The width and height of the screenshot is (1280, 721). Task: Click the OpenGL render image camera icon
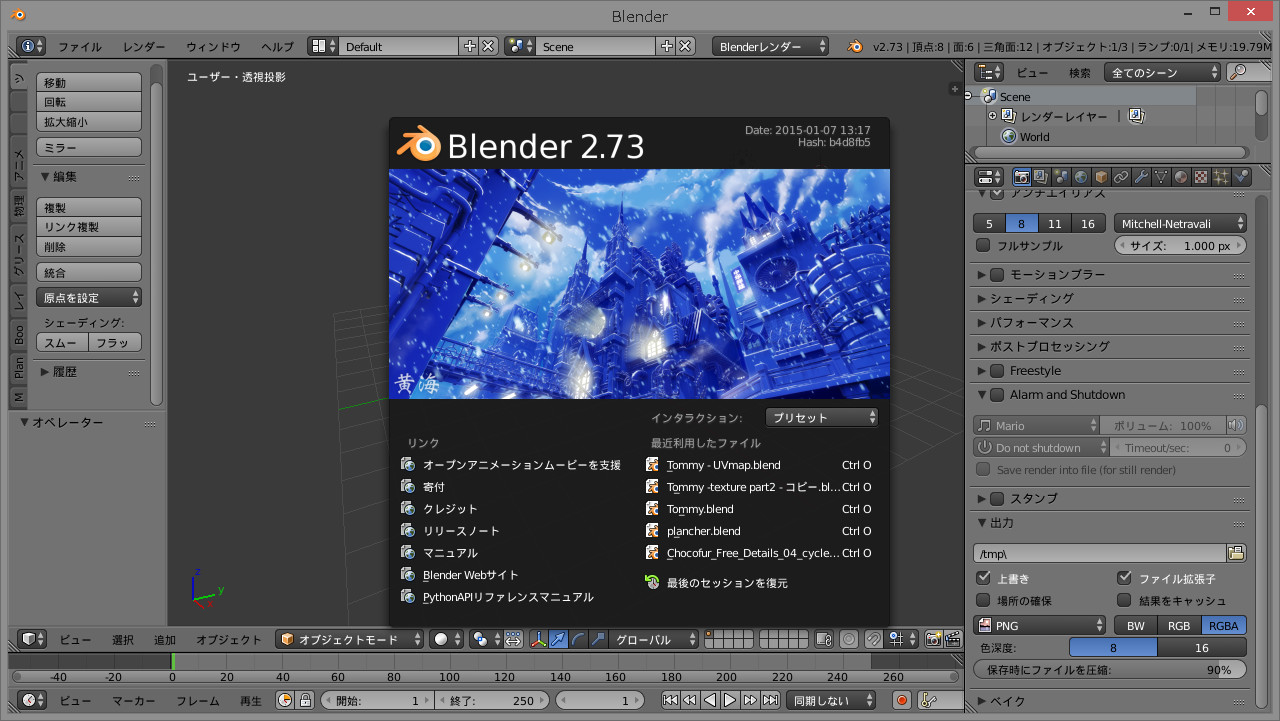(933, 639)
